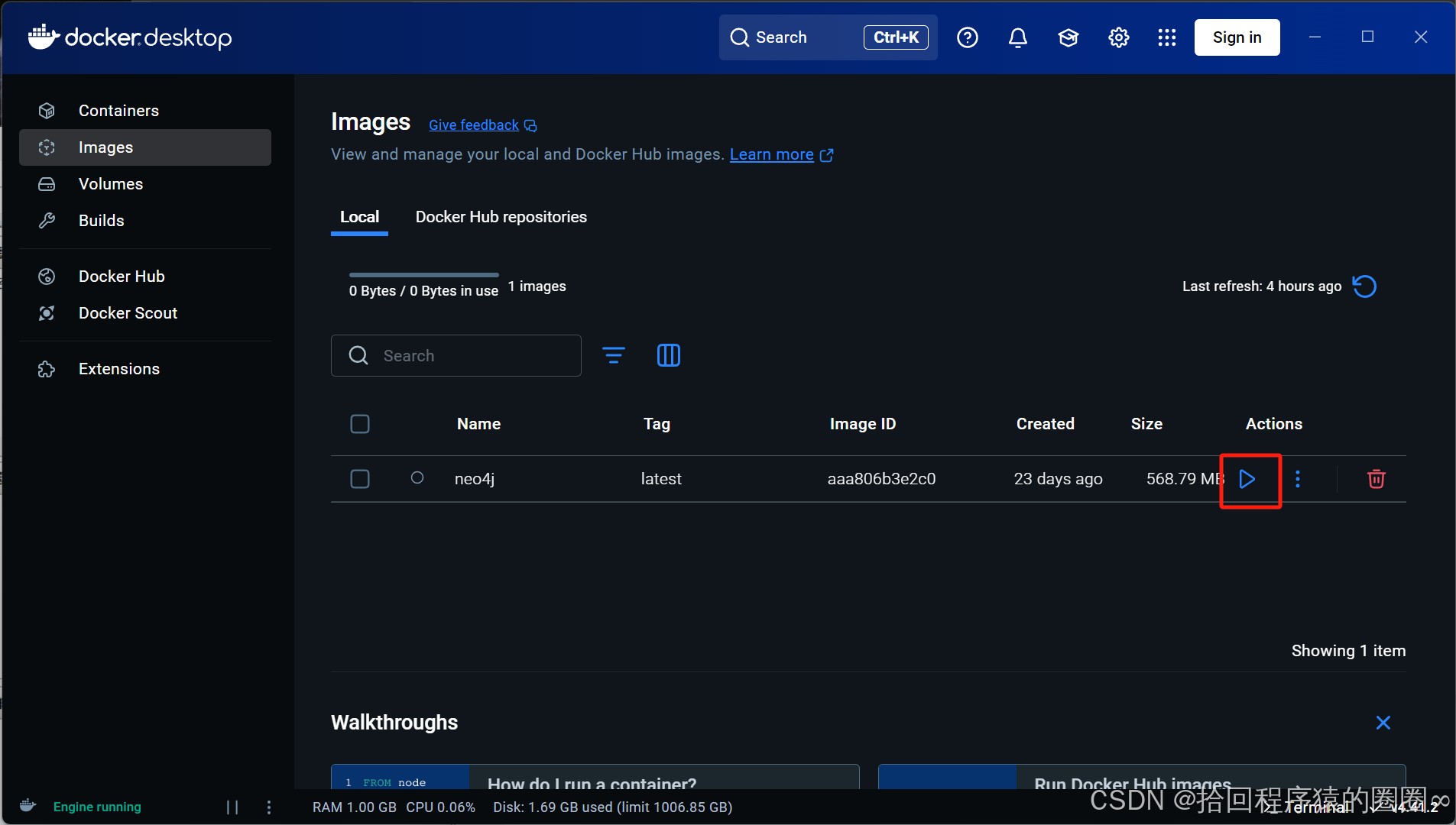Open the Learning center graduation cap icon

click(x=1068, y=37)
